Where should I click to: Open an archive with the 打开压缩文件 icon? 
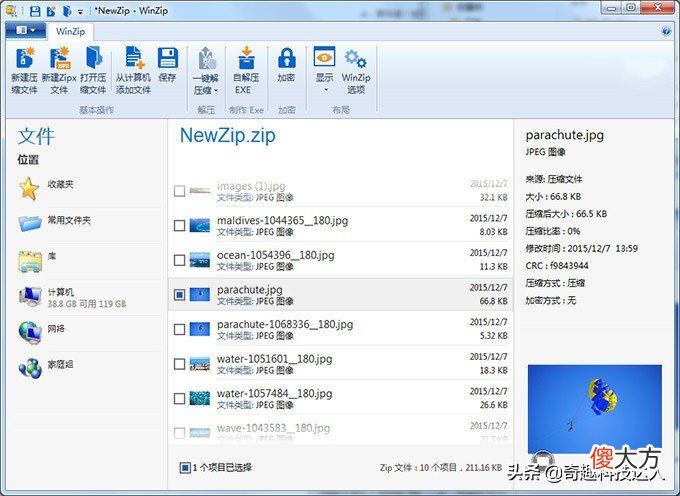tap(93, 58)
